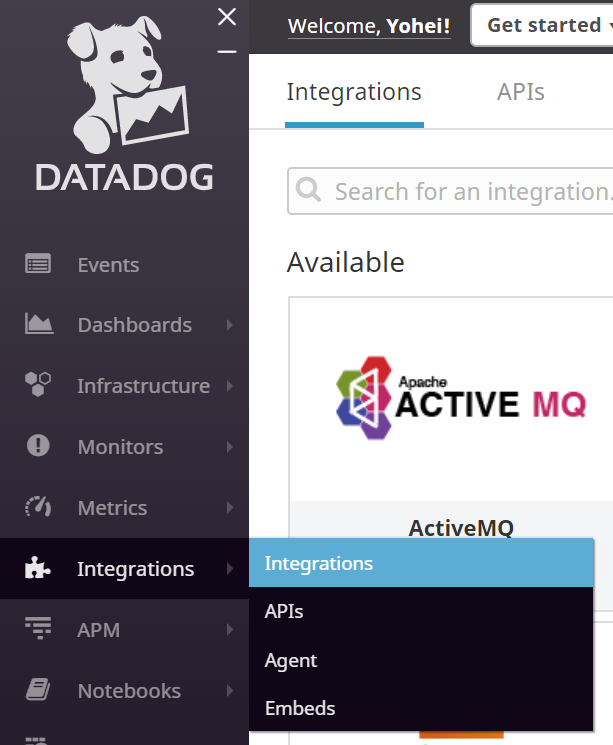Expand the Notebooks submenu arrow

(x=230, y=691)
